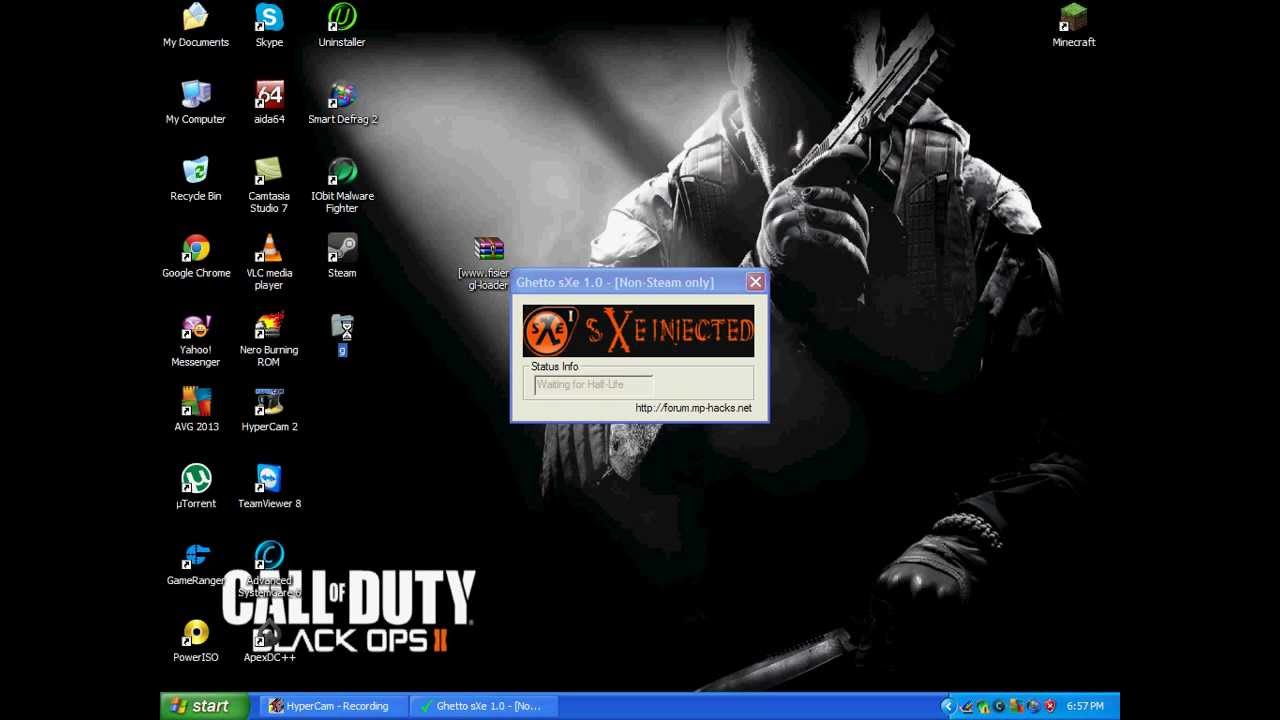1280x720 pixels.
Task: Activate the Ghetto sXe 1.0 taskbar button
Action: click(483, 706)
